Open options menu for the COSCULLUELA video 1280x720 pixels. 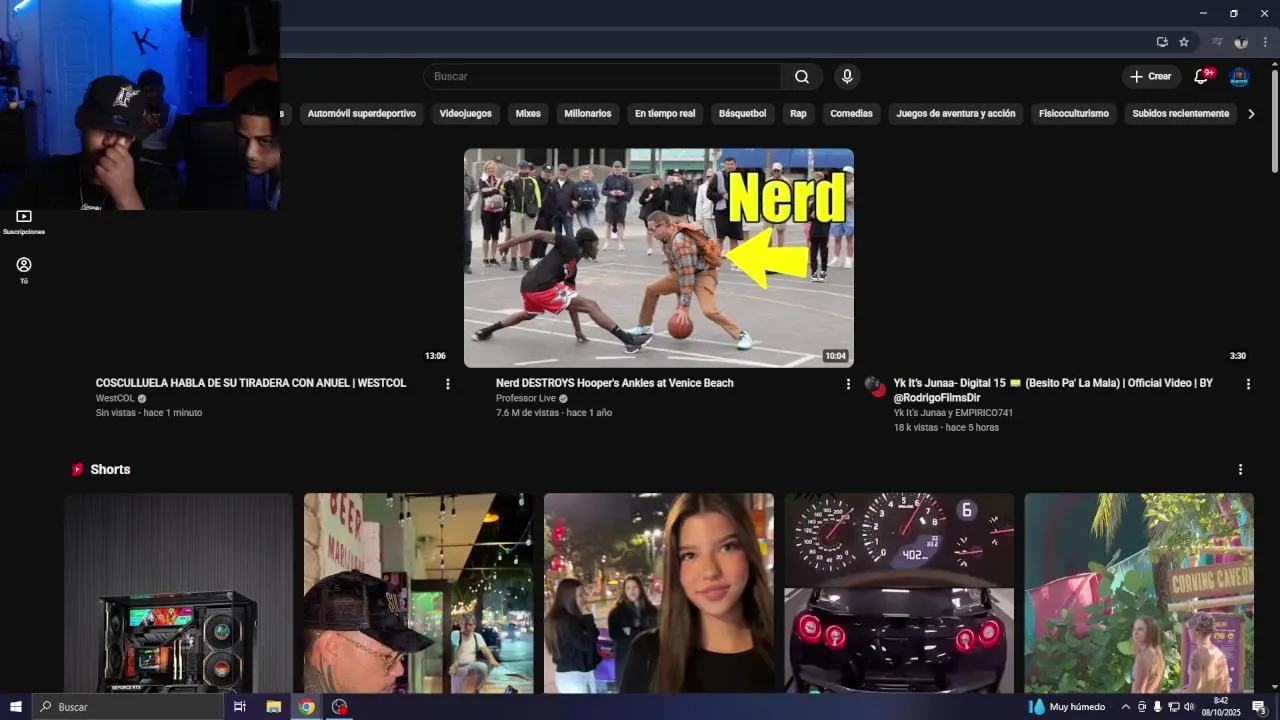coord(448,384)
